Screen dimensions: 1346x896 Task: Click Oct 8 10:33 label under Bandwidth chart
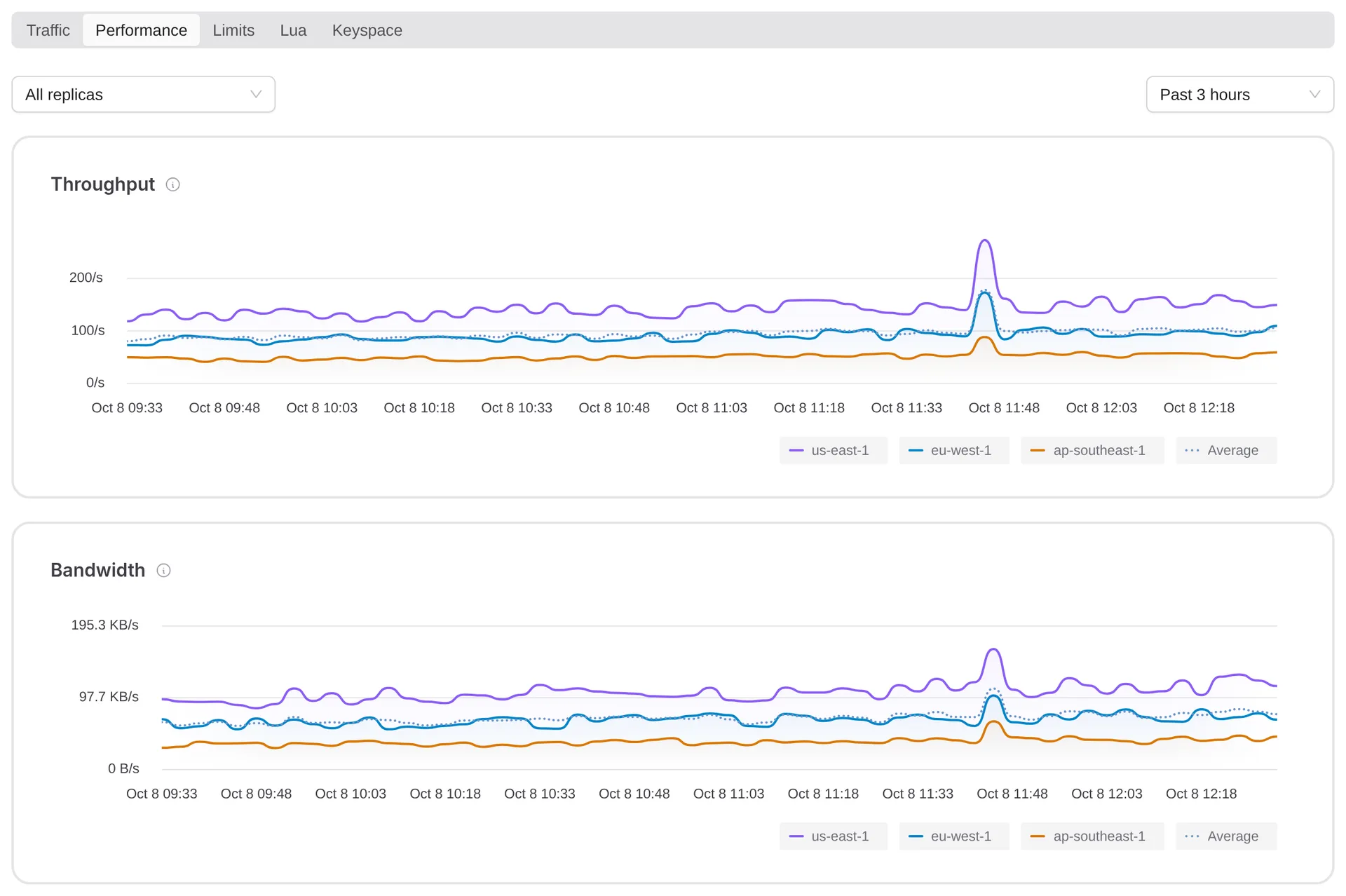click(540, 794)
